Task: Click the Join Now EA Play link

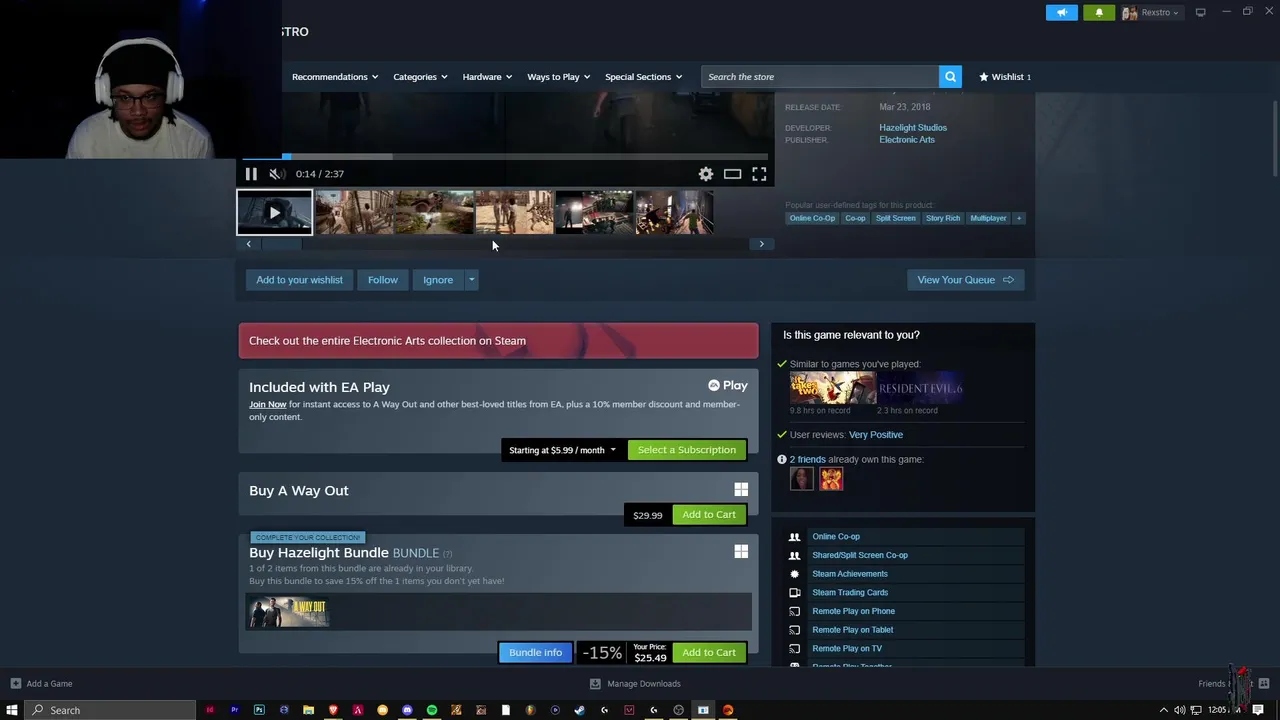Action: (x=267, y=404)
